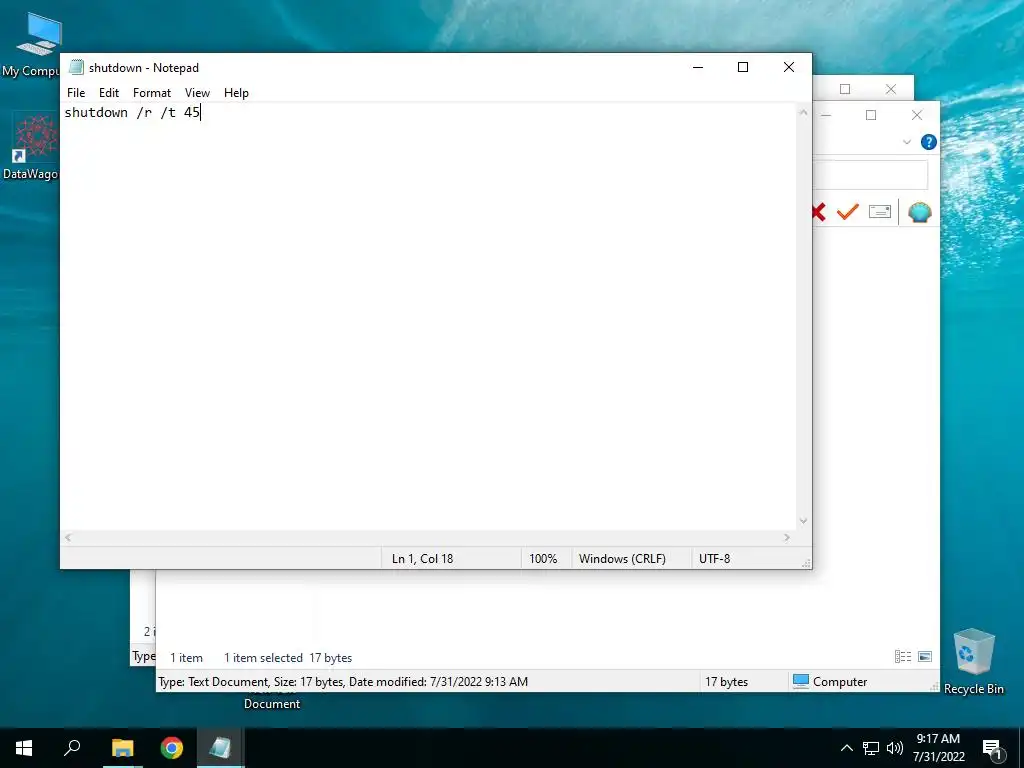Launch Google Chrome from the taskbar

172,748
